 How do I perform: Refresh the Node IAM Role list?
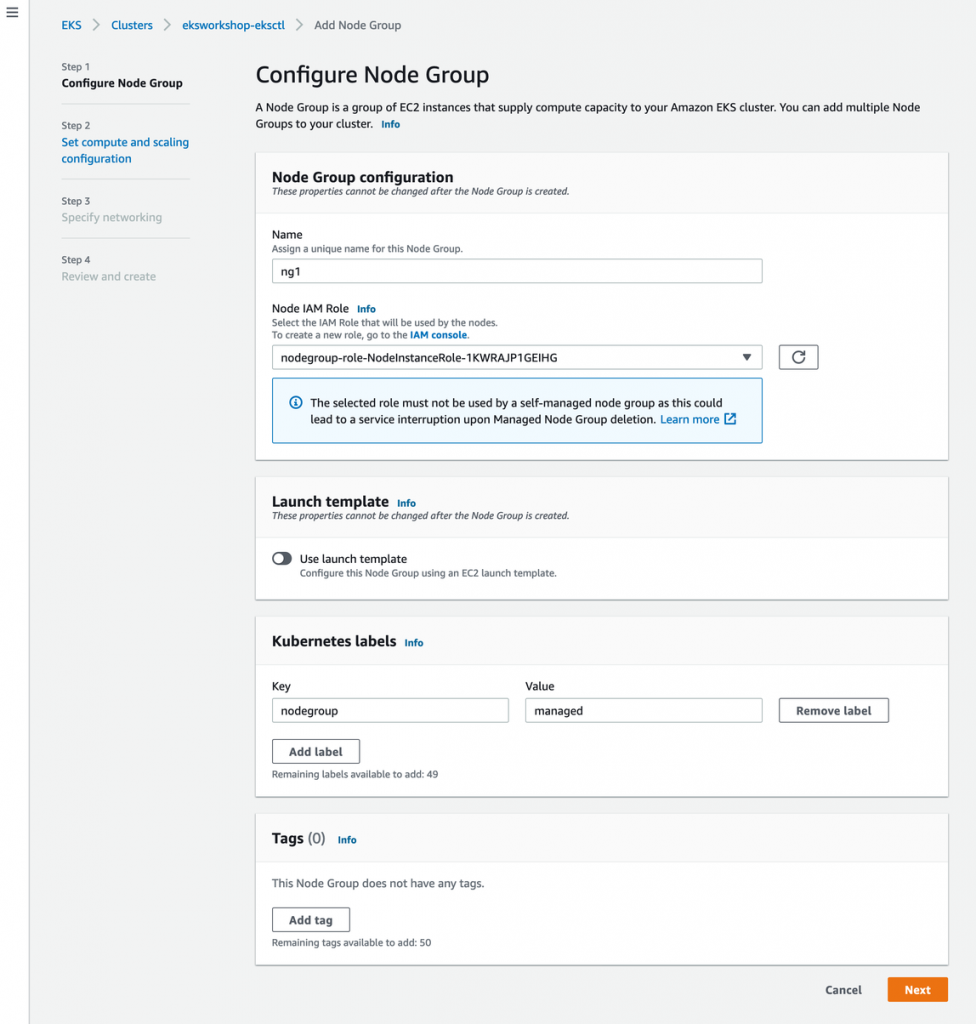pos(798,357)
